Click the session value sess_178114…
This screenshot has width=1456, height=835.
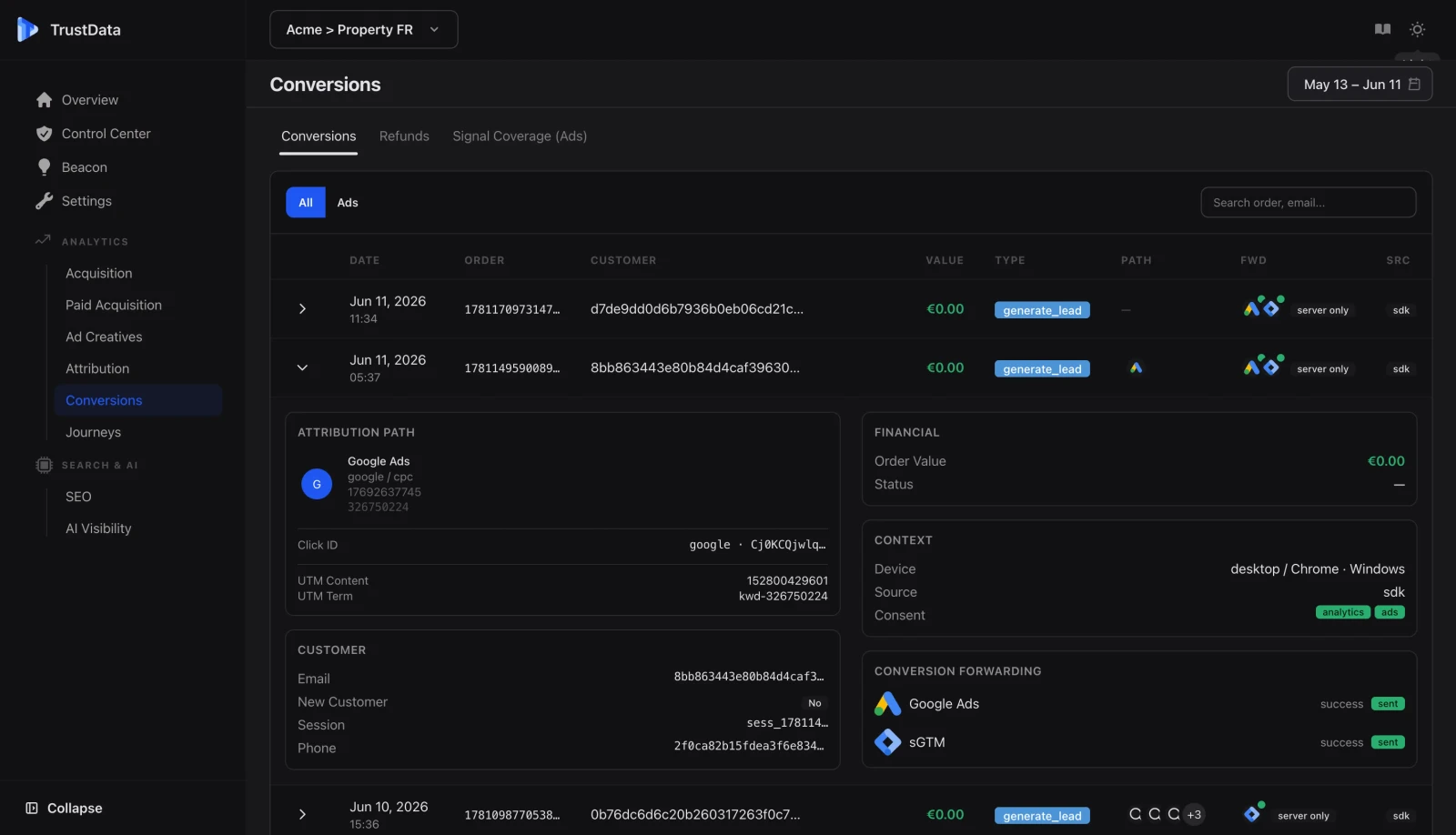(x=787, y=723)
